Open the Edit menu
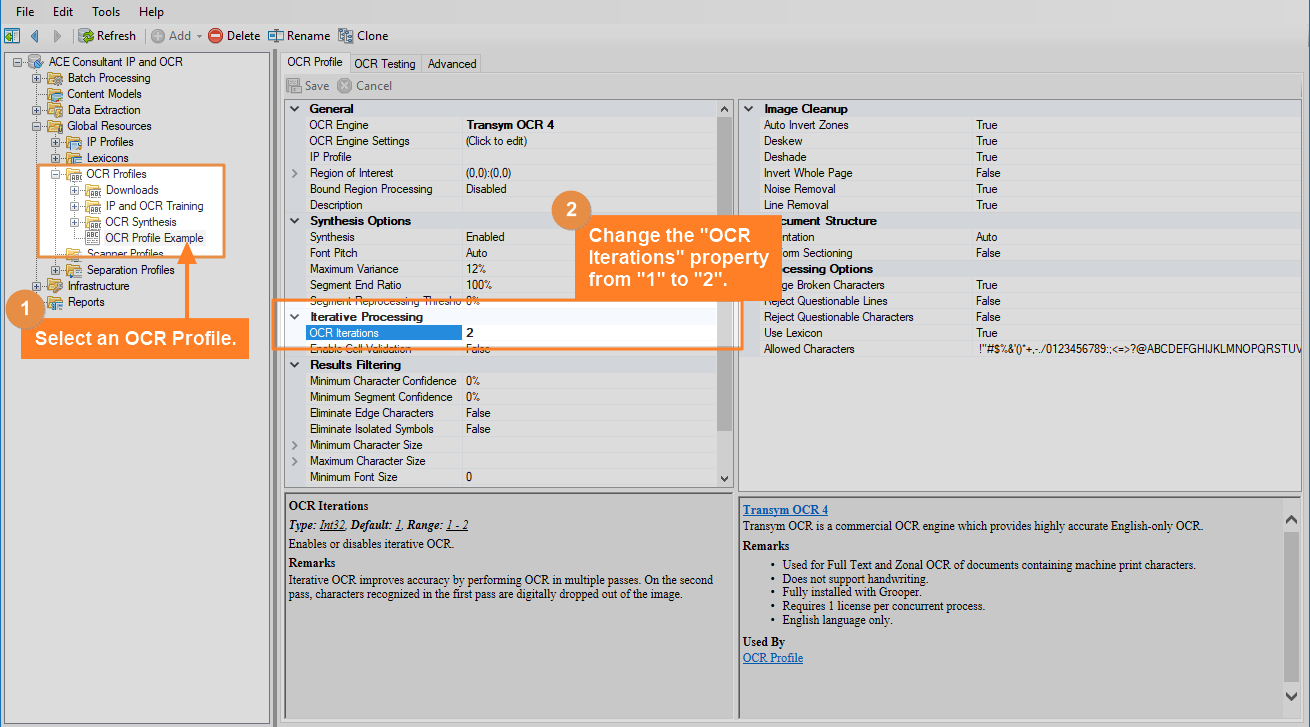 tap(63, 12)
